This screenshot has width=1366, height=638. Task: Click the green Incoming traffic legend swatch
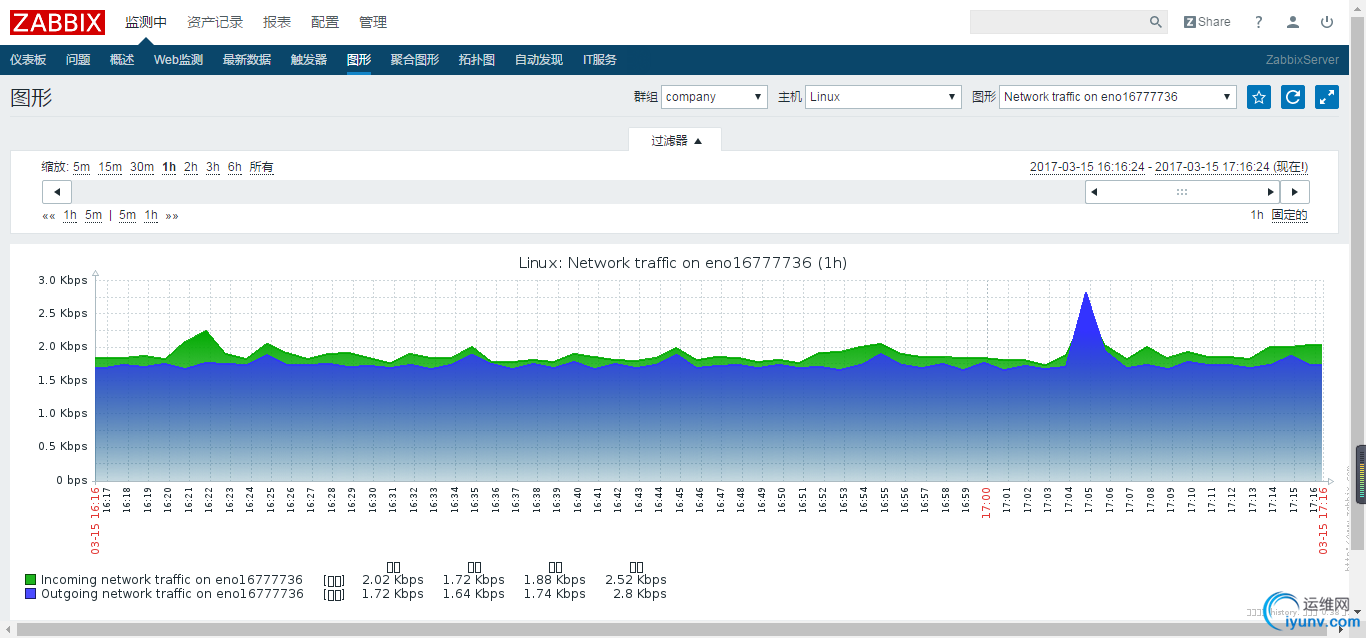coord(31,580)
